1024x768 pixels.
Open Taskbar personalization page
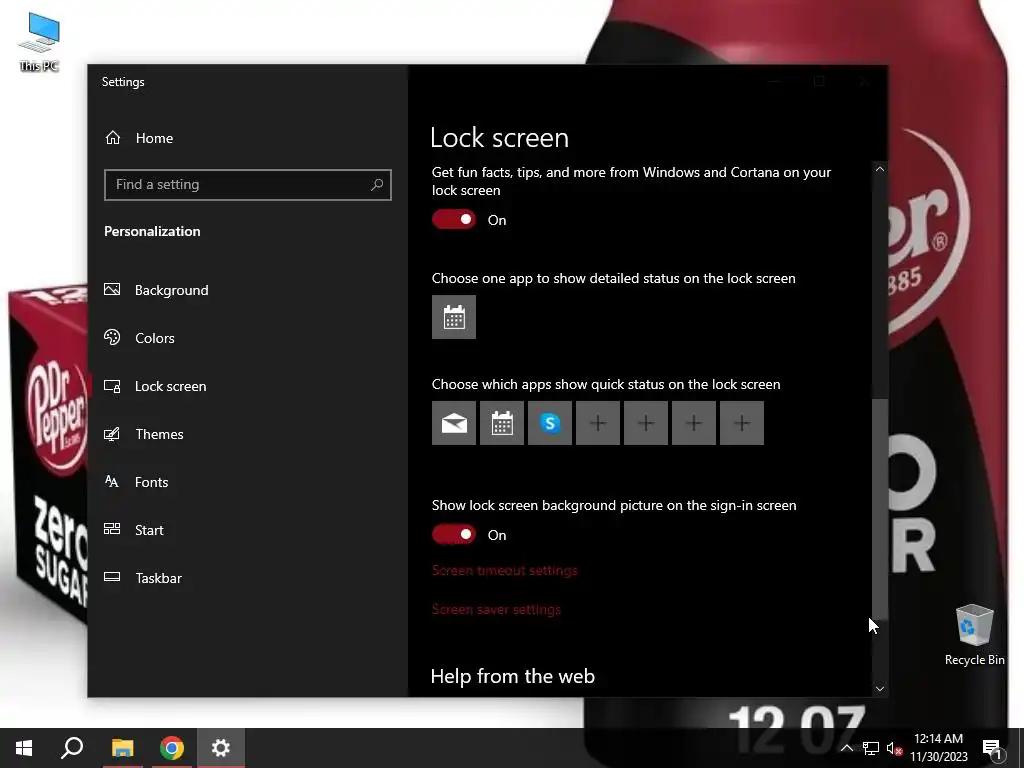tap(142, 578)
